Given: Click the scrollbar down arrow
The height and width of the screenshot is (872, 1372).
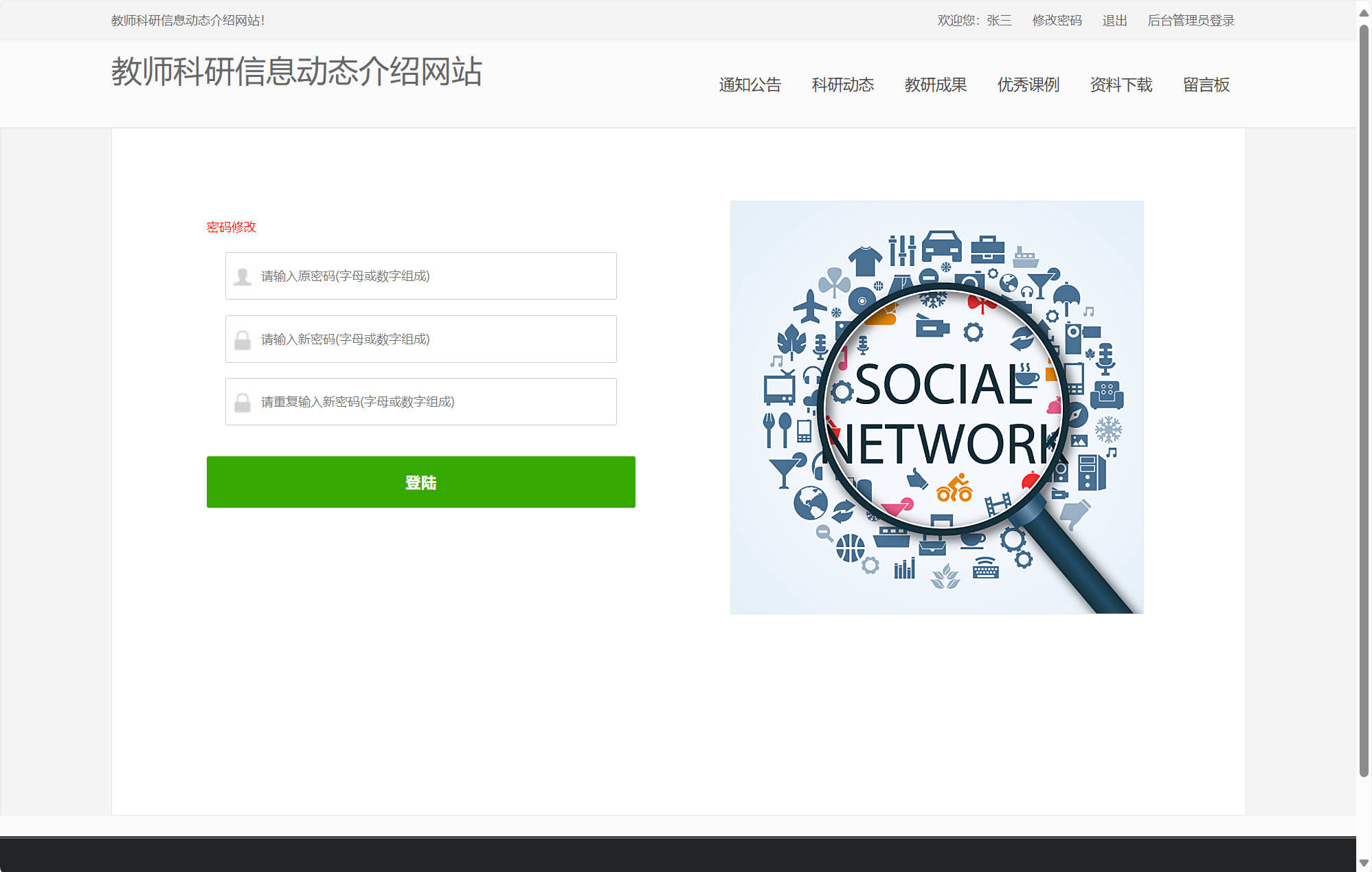Looking at the screenshot, I should [1363, 861].
